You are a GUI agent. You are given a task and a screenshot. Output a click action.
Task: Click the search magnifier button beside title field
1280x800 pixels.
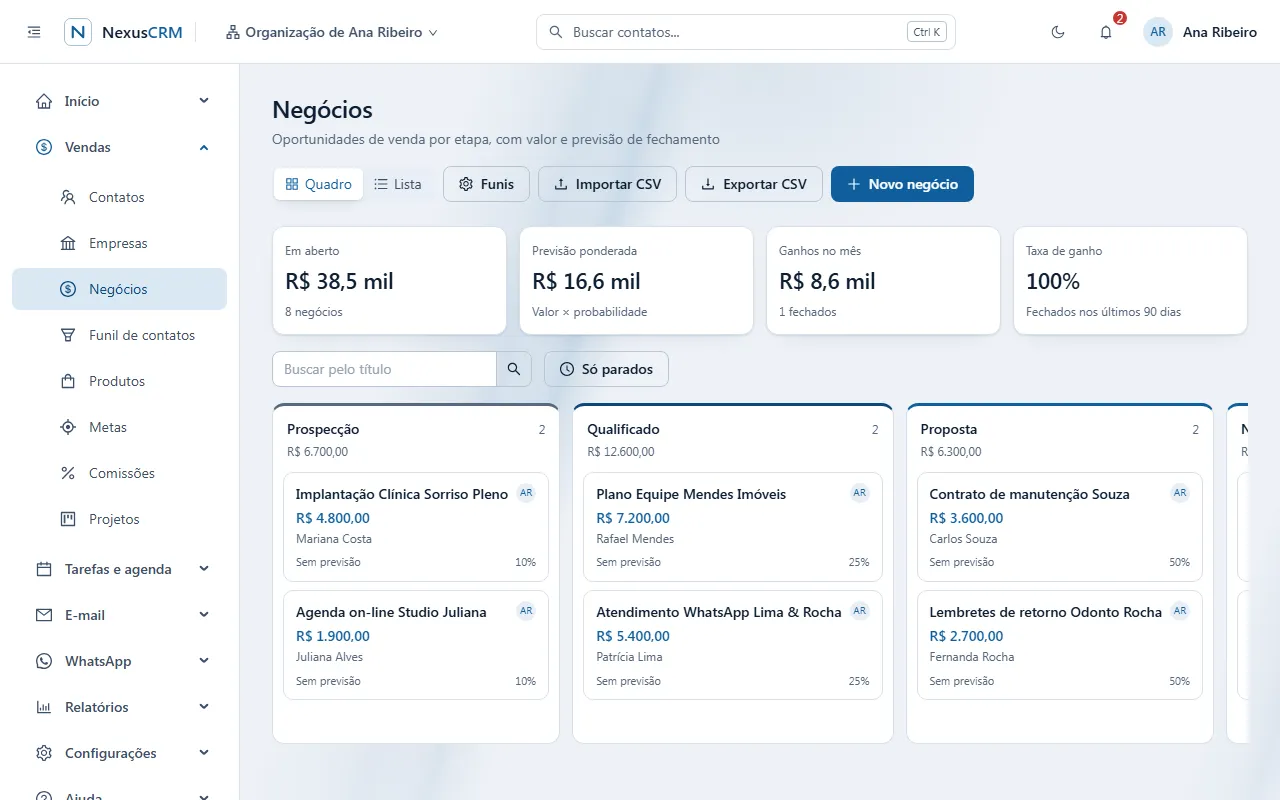click(x=514, y=369)
